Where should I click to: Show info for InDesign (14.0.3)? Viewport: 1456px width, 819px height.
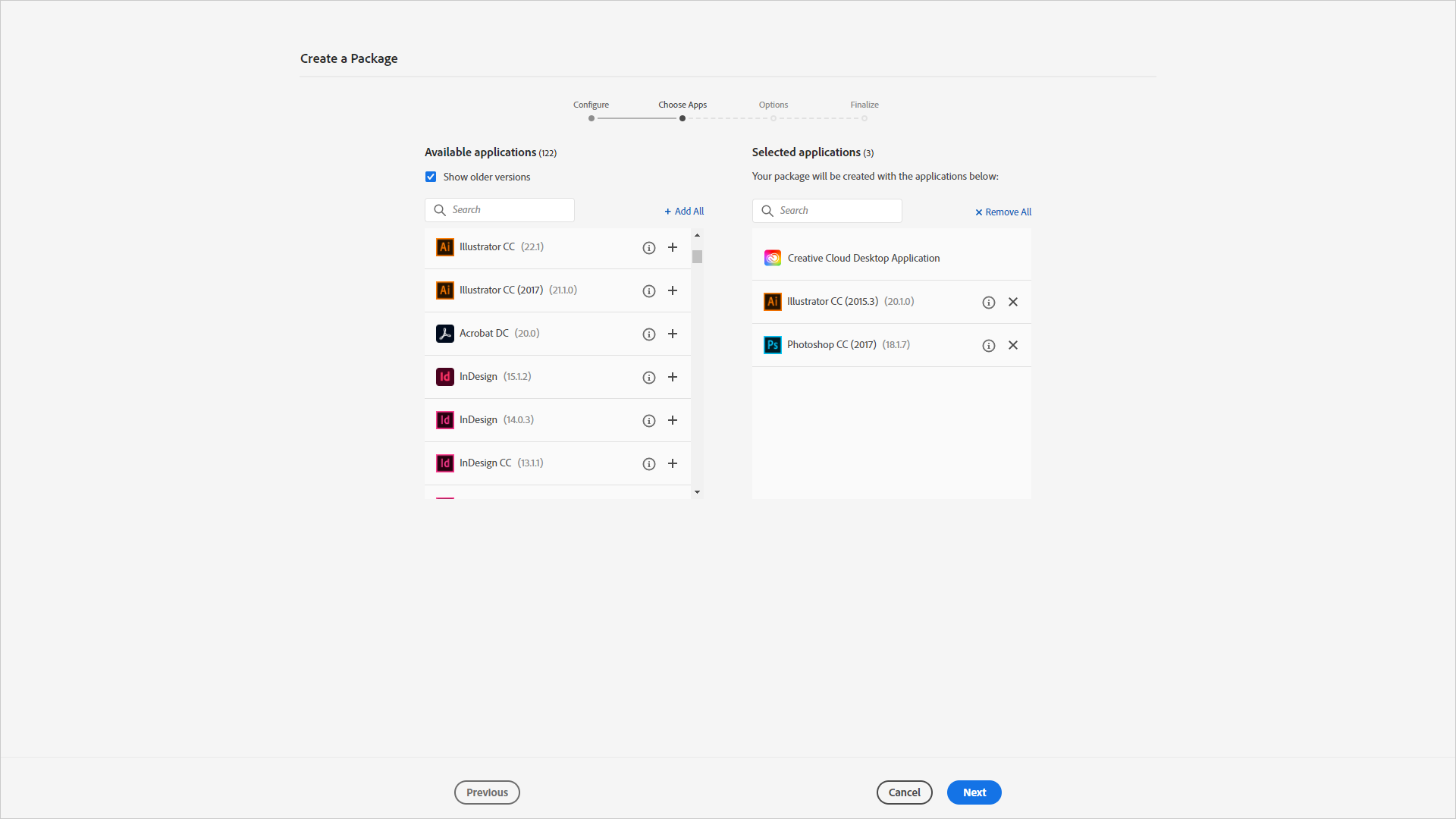(649, 421)
